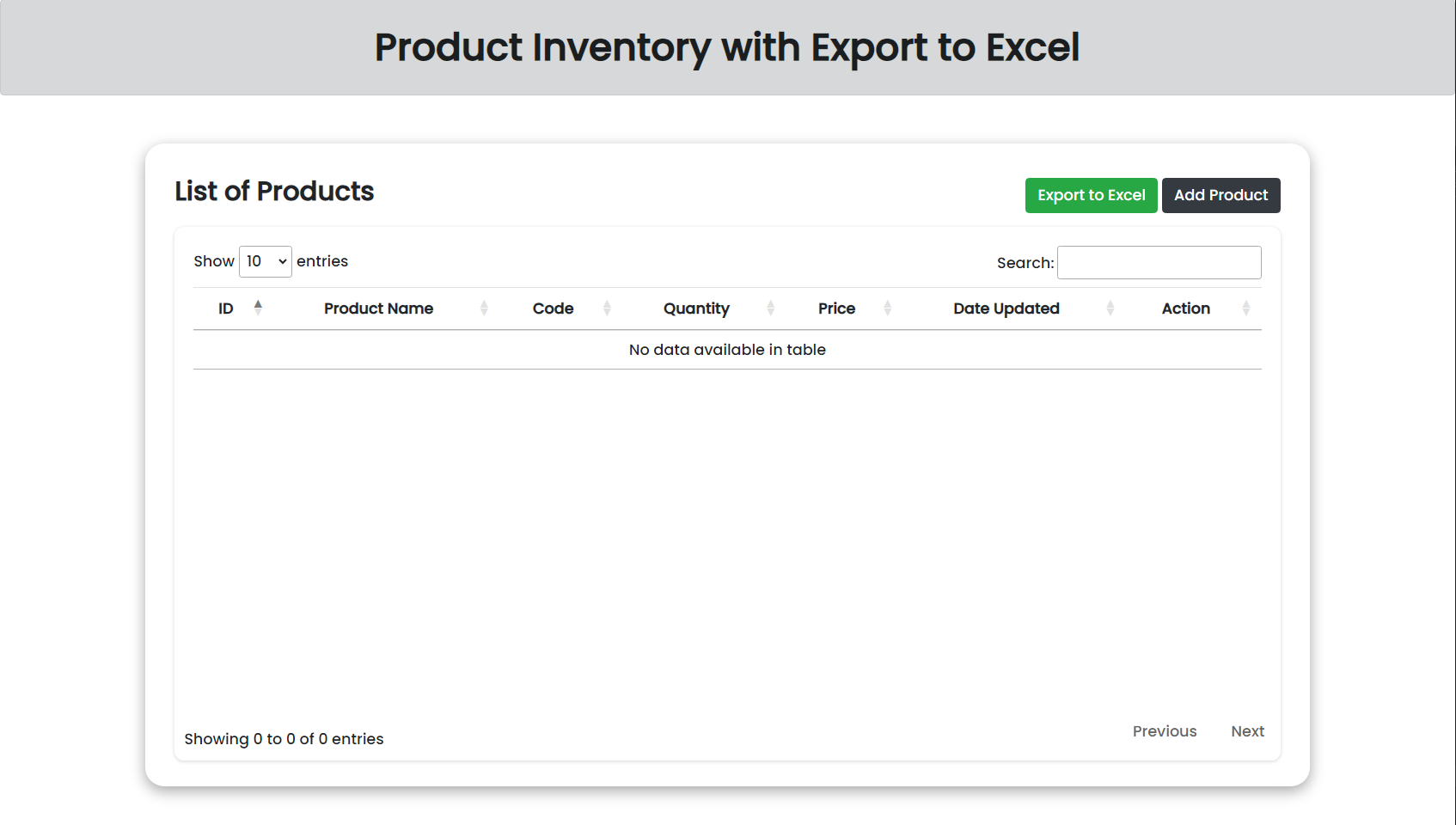Go to the Previous page

tap(1165, 731)
